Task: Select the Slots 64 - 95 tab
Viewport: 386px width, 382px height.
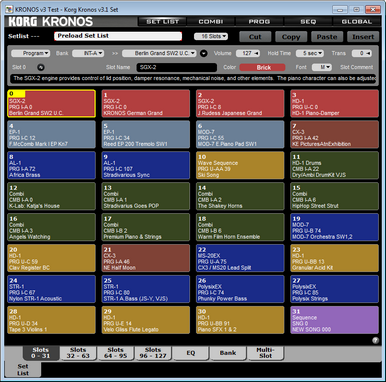Action: (x=115, y=353)
